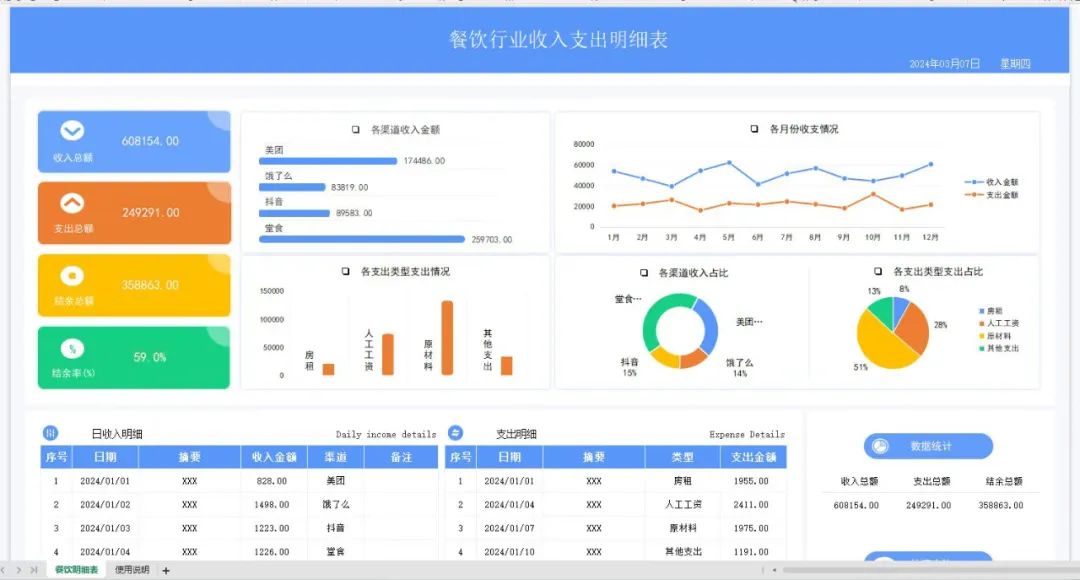Click the percent icon on 结余率 card
The image size is (1080, 580).
(x=72, y=349)
